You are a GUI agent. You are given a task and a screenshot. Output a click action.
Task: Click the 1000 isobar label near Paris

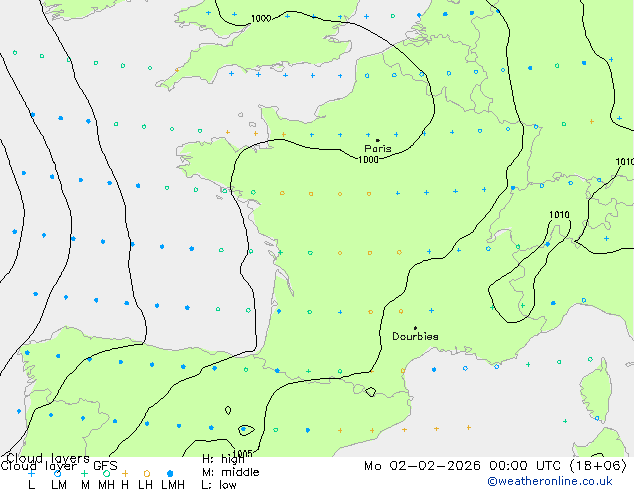pyautogui.click(x=368, y=160)
